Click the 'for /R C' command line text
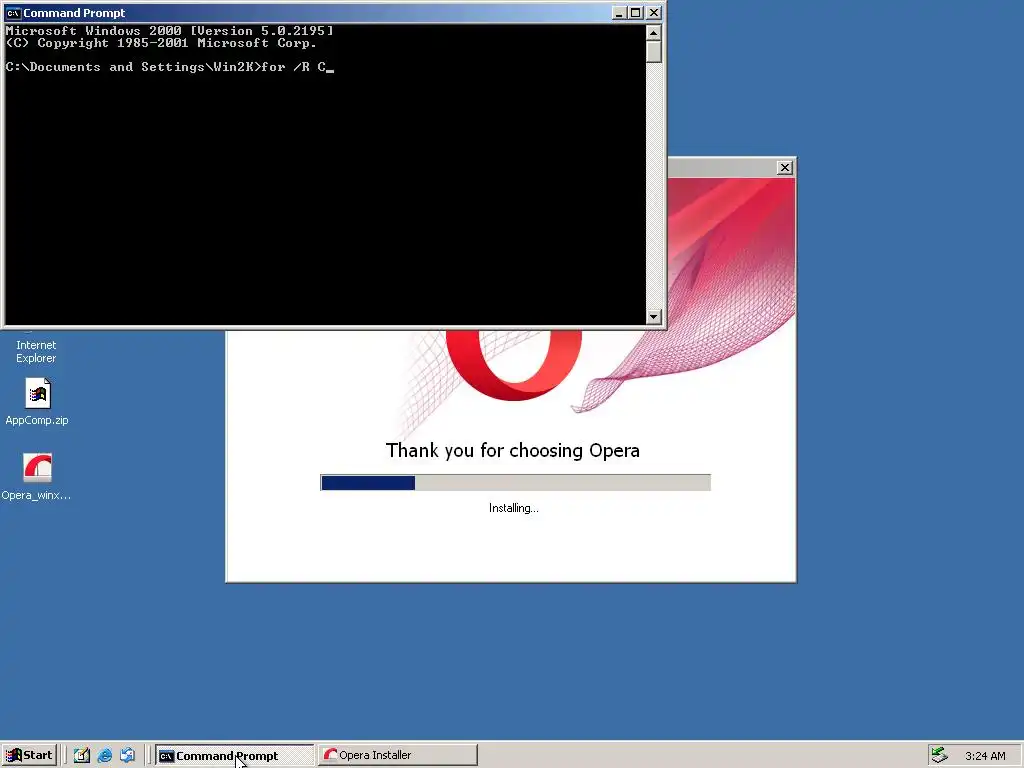The width and height of the screenshot is (1024, 768). point(293,67)
